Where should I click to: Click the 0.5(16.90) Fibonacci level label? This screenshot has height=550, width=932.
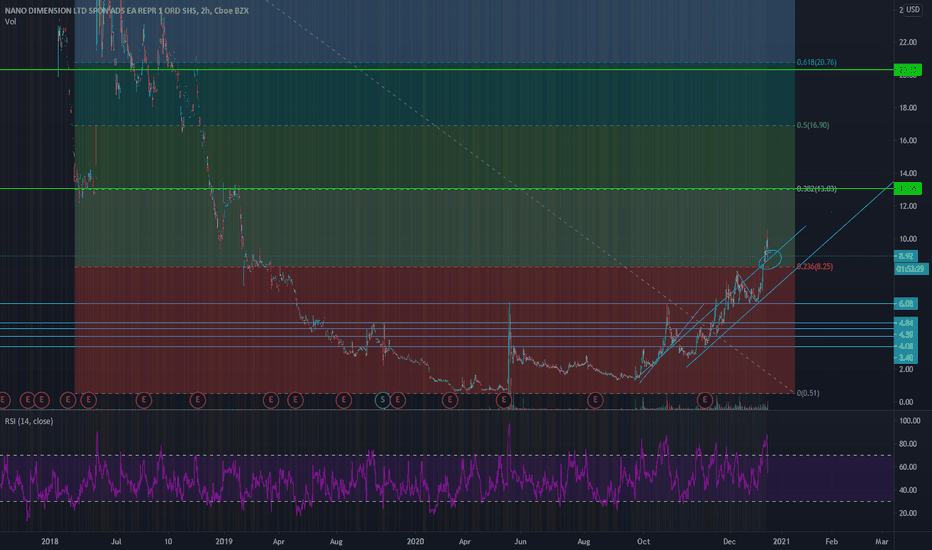(813, 125)
